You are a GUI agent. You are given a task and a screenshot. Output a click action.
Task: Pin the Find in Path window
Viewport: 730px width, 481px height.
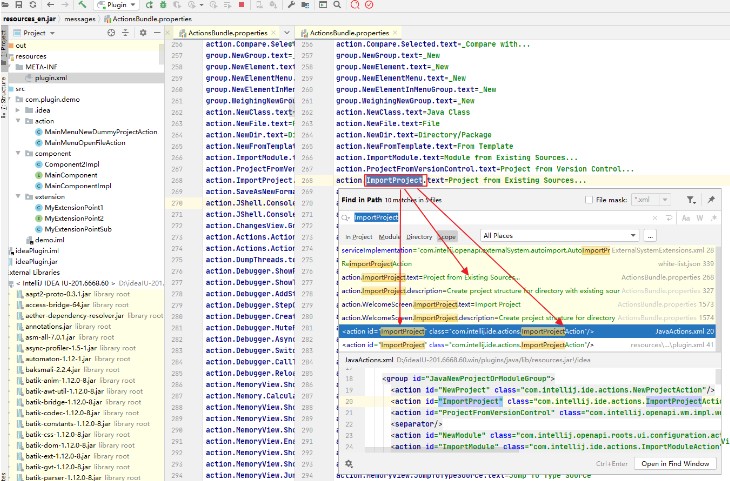coord(711,200)
